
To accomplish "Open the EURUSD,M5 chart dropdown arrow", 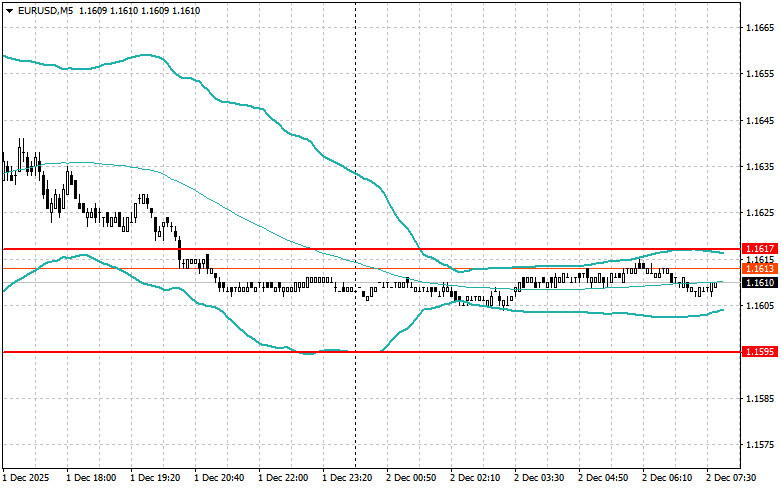I will [x=9, y=10].
